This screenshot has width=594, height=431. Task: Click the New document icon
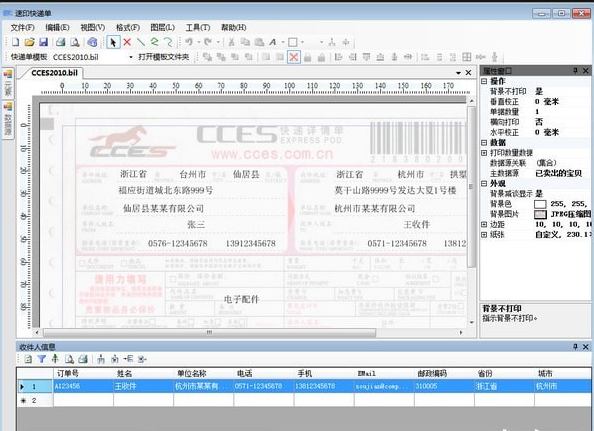(x=16, y=42)
